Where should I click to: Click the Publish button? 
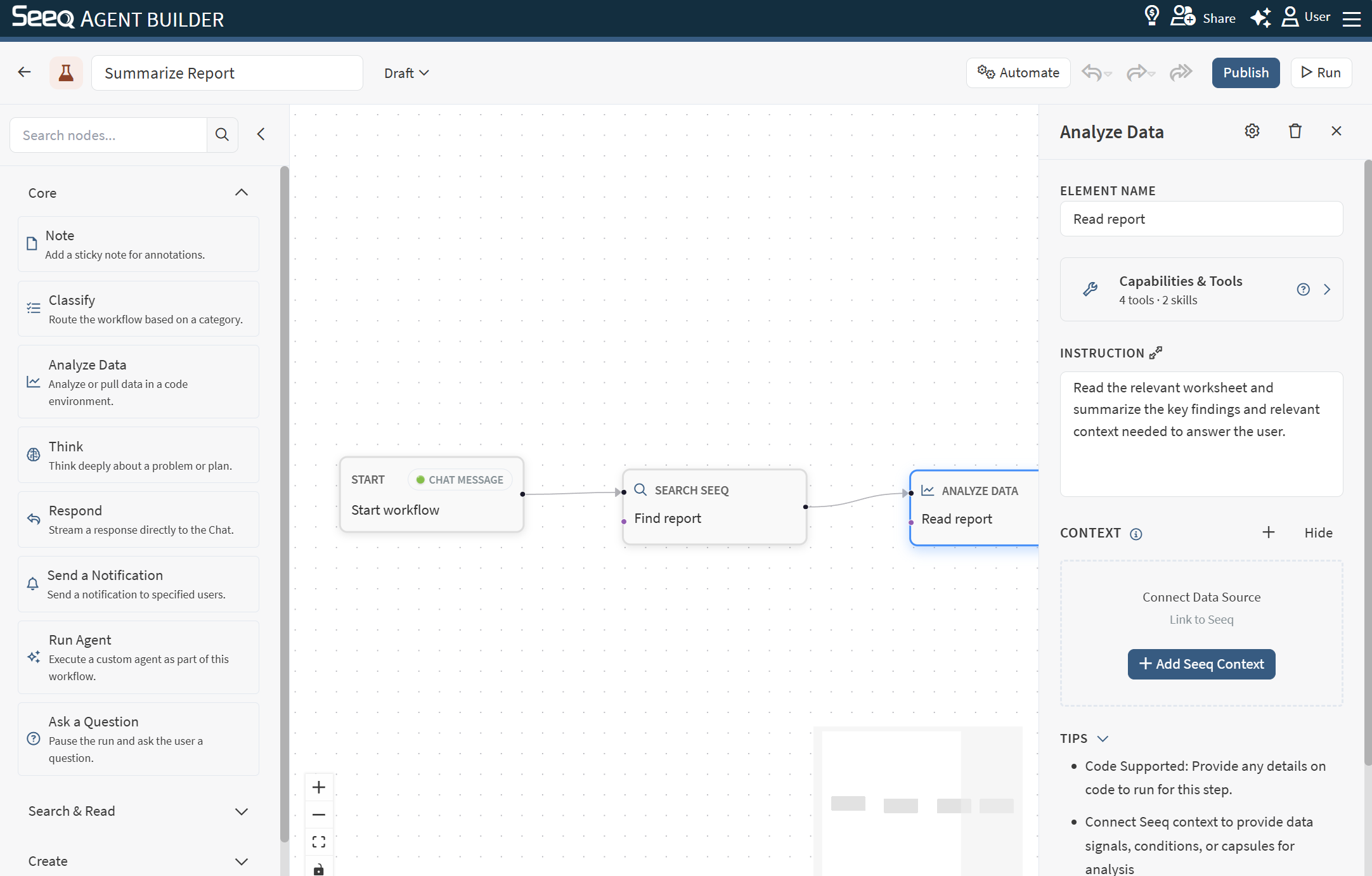point(1246,73)
